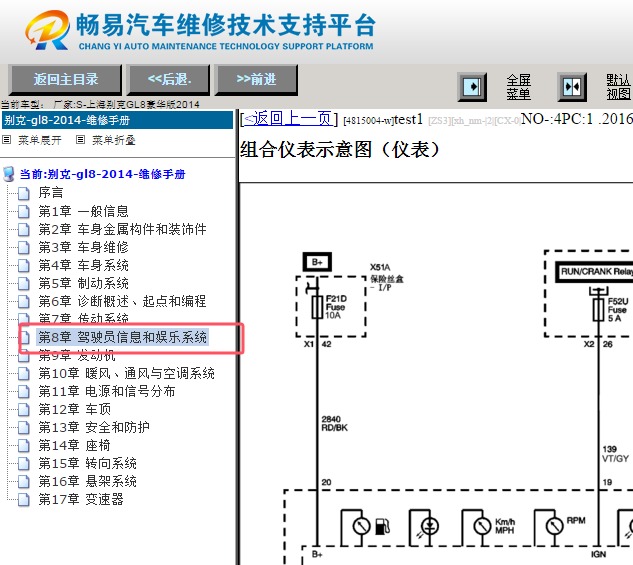
Task: Click the full-screen menu arrow icon
Action: (472, 87)
